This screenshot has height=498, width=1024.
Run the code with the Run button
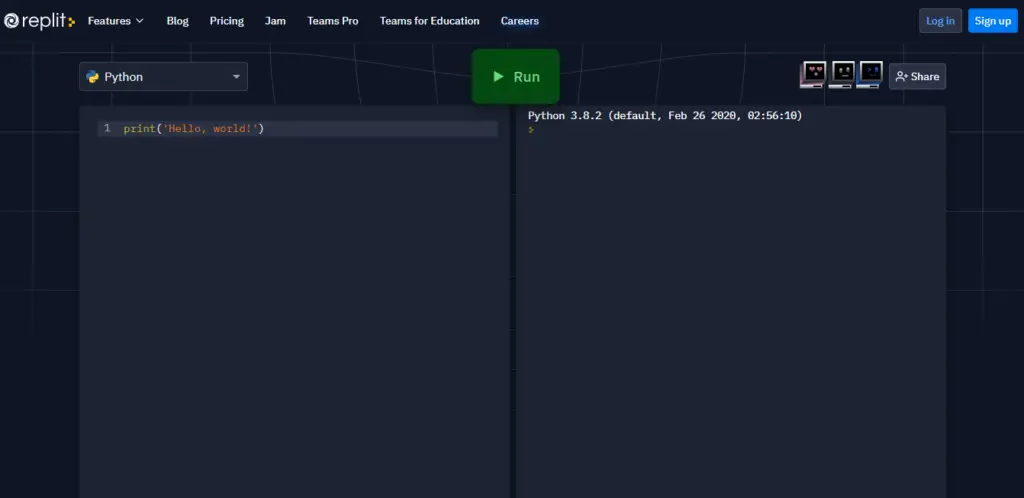coord(516,76)
